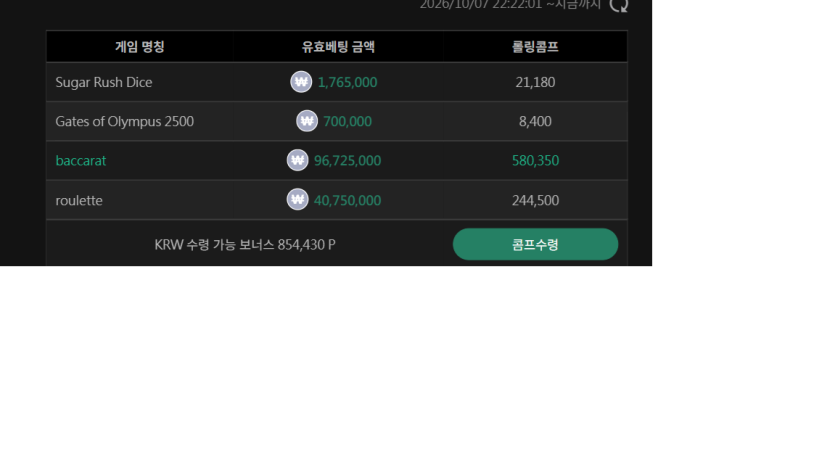Click the 1,765,000 betting amount

coord(347,83)
